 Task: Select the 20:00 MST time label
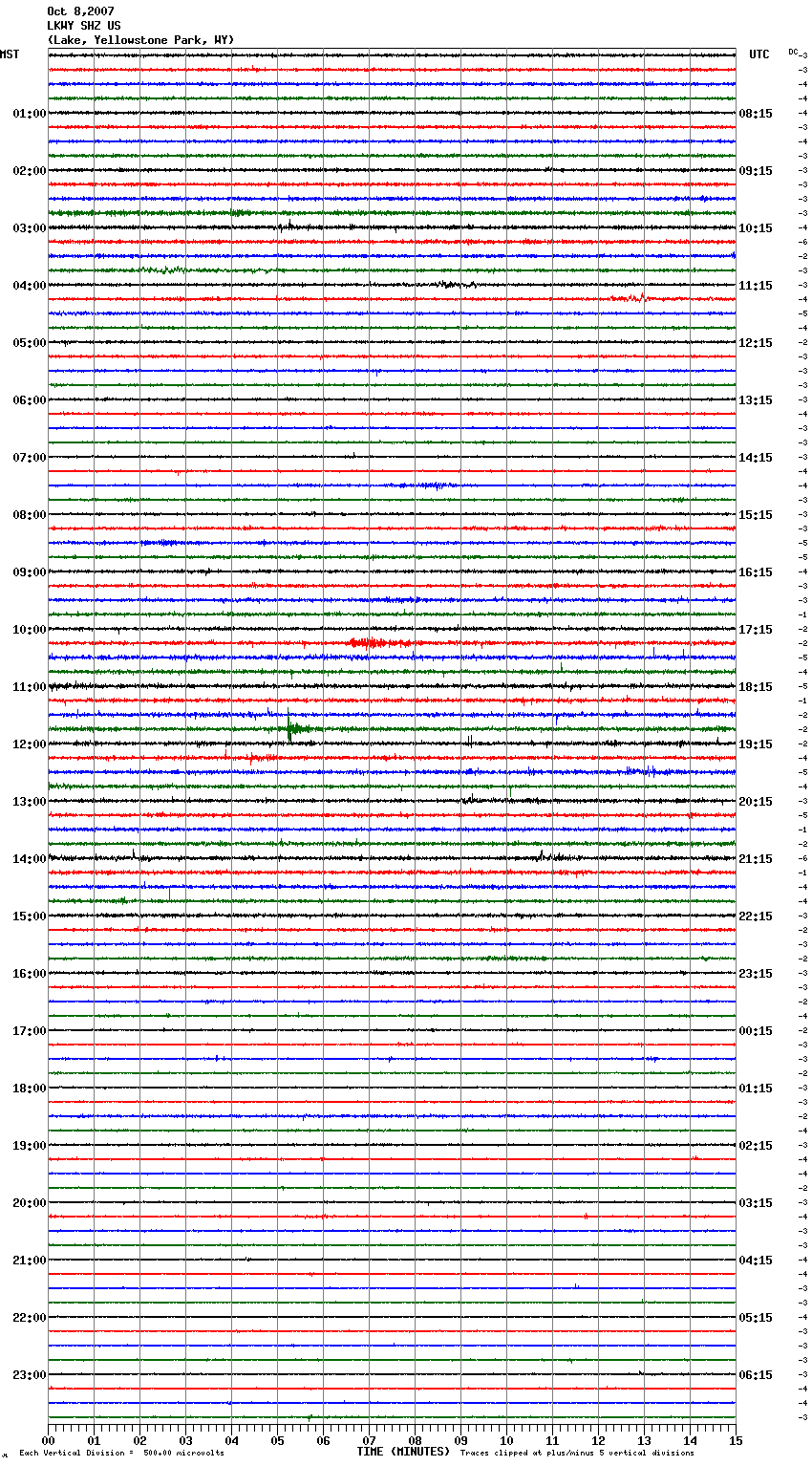[x=30, y=1203]
